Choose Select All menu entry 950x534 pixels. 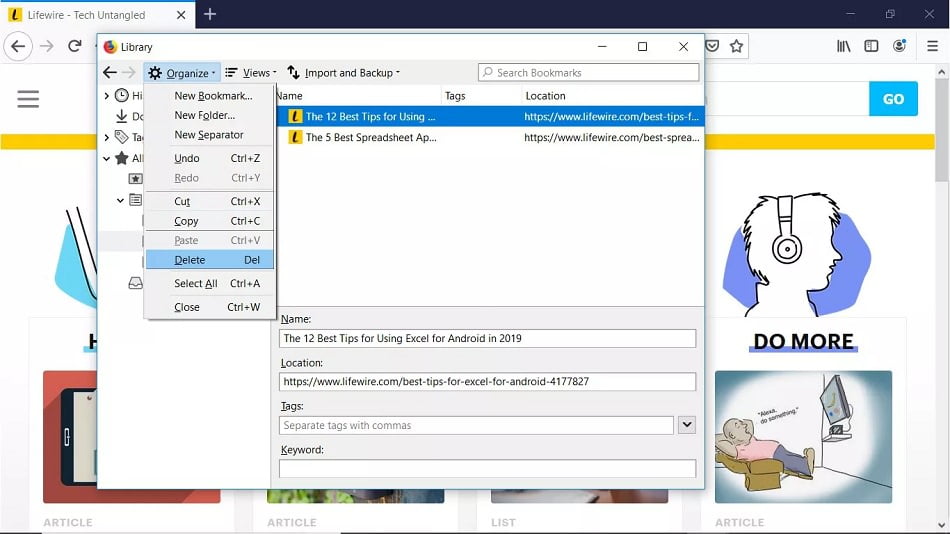pyautogui.click(x=210, y=284)
